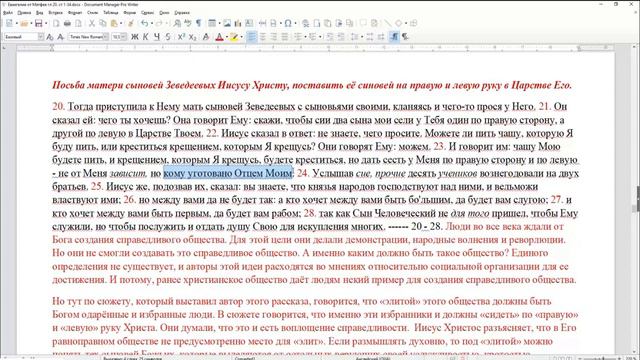Open the Таблица menu
The image size is (640, 360).
(111, 13)
